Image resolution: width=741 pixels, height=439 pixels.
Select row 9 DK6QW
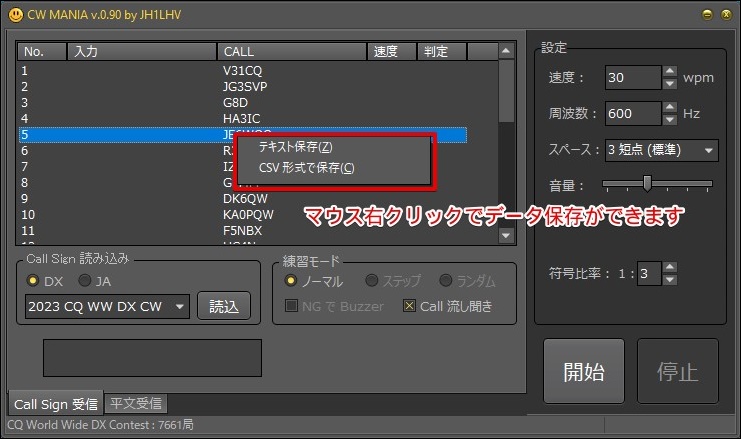tap(242, 199)
